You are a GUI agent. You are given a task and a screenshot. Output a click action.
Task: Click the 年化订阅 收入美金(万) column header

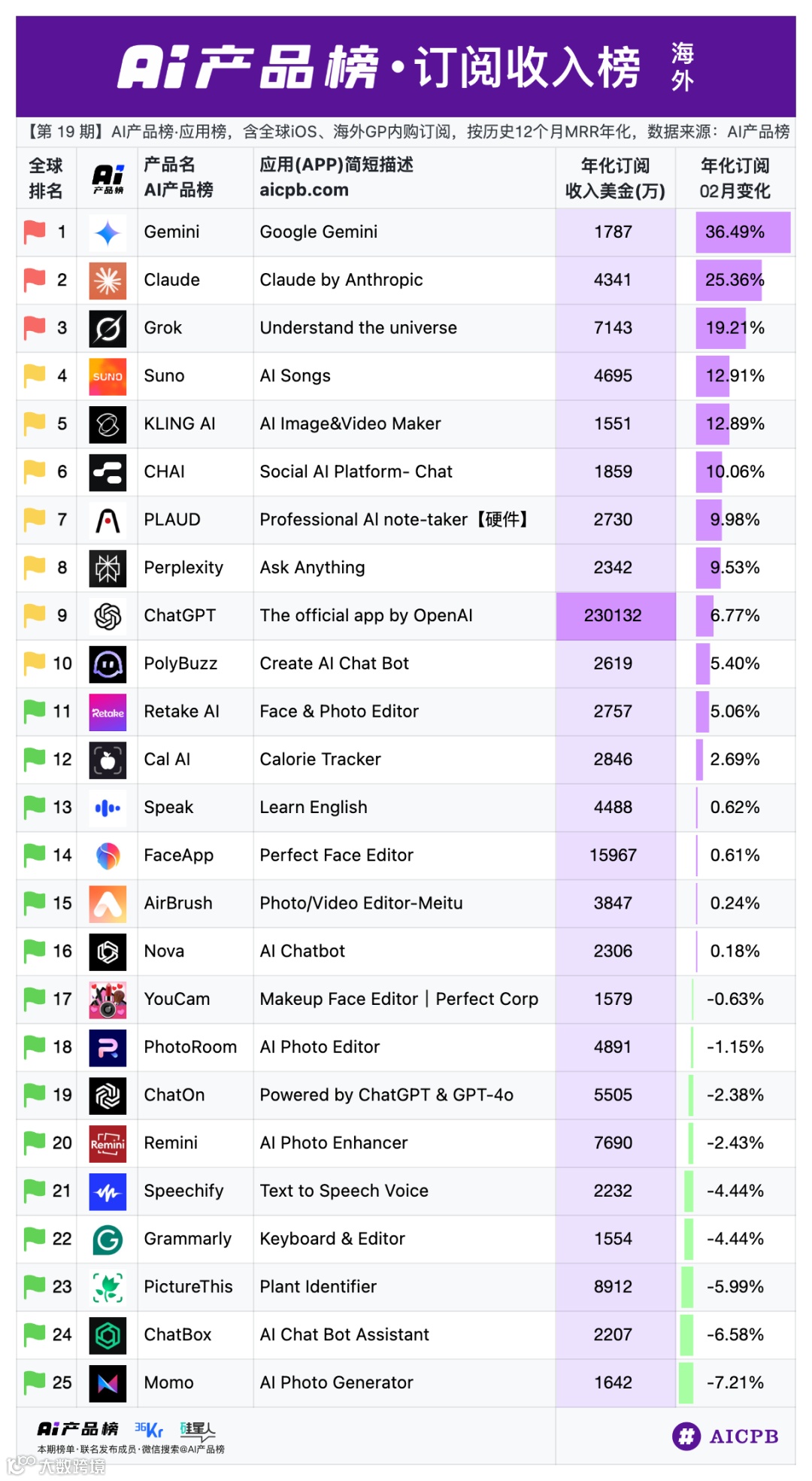point(615,178)
